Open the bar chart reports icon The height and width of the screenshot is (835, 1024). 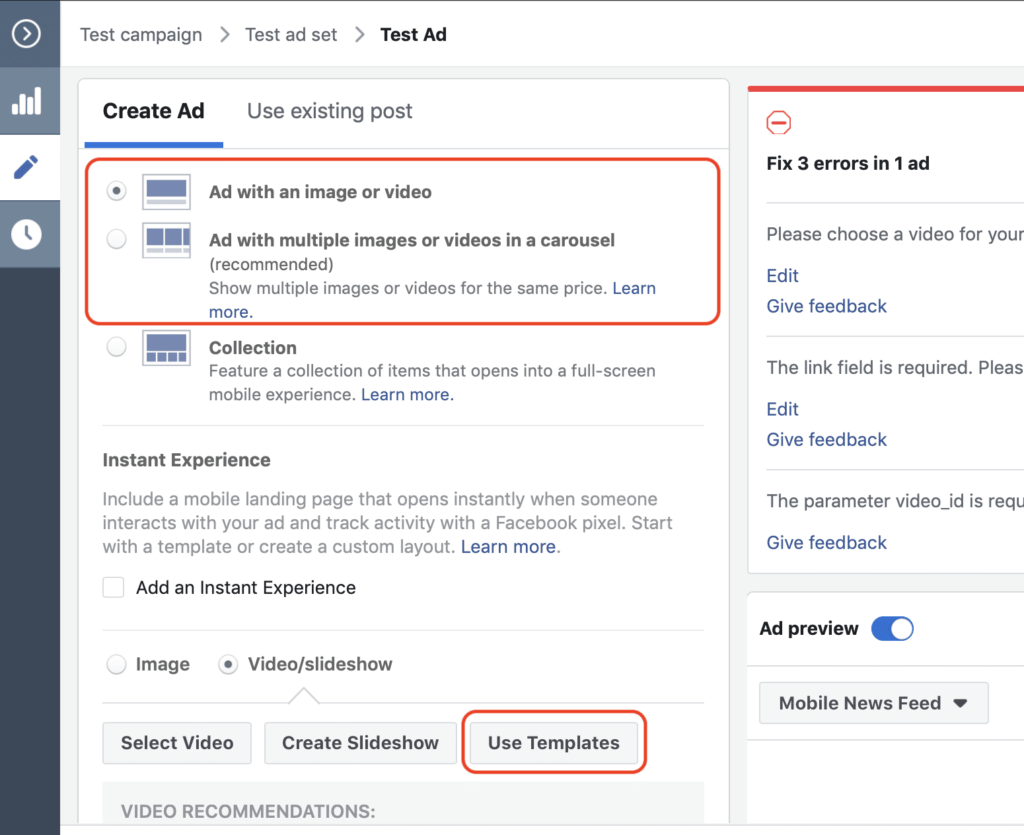(x=26, y=100)
